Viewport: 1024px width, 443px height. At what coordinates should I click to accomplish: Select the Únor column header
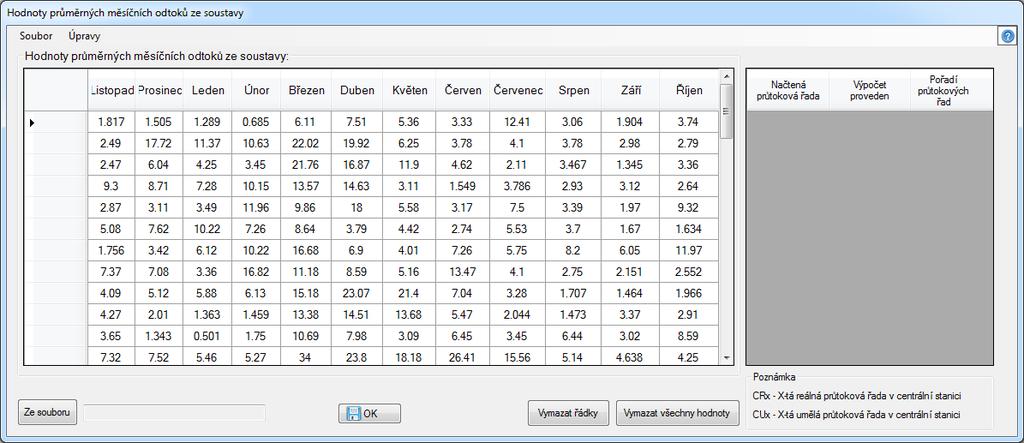(256, 90)
